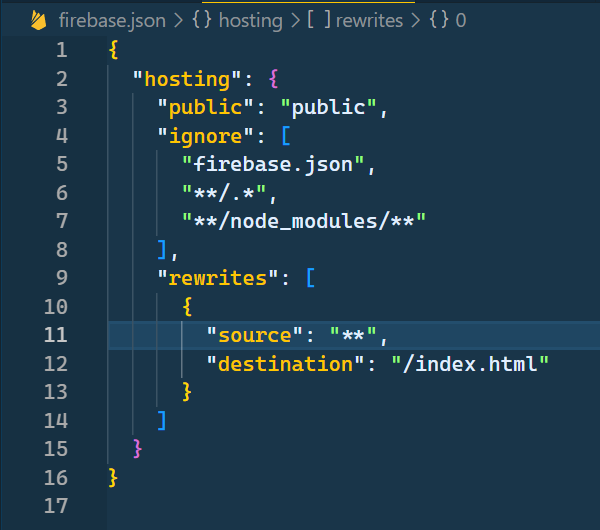The width and height of the screenshot is (600, 530).
Task: Click the "source" key on line 11
Action: (254, 335)
